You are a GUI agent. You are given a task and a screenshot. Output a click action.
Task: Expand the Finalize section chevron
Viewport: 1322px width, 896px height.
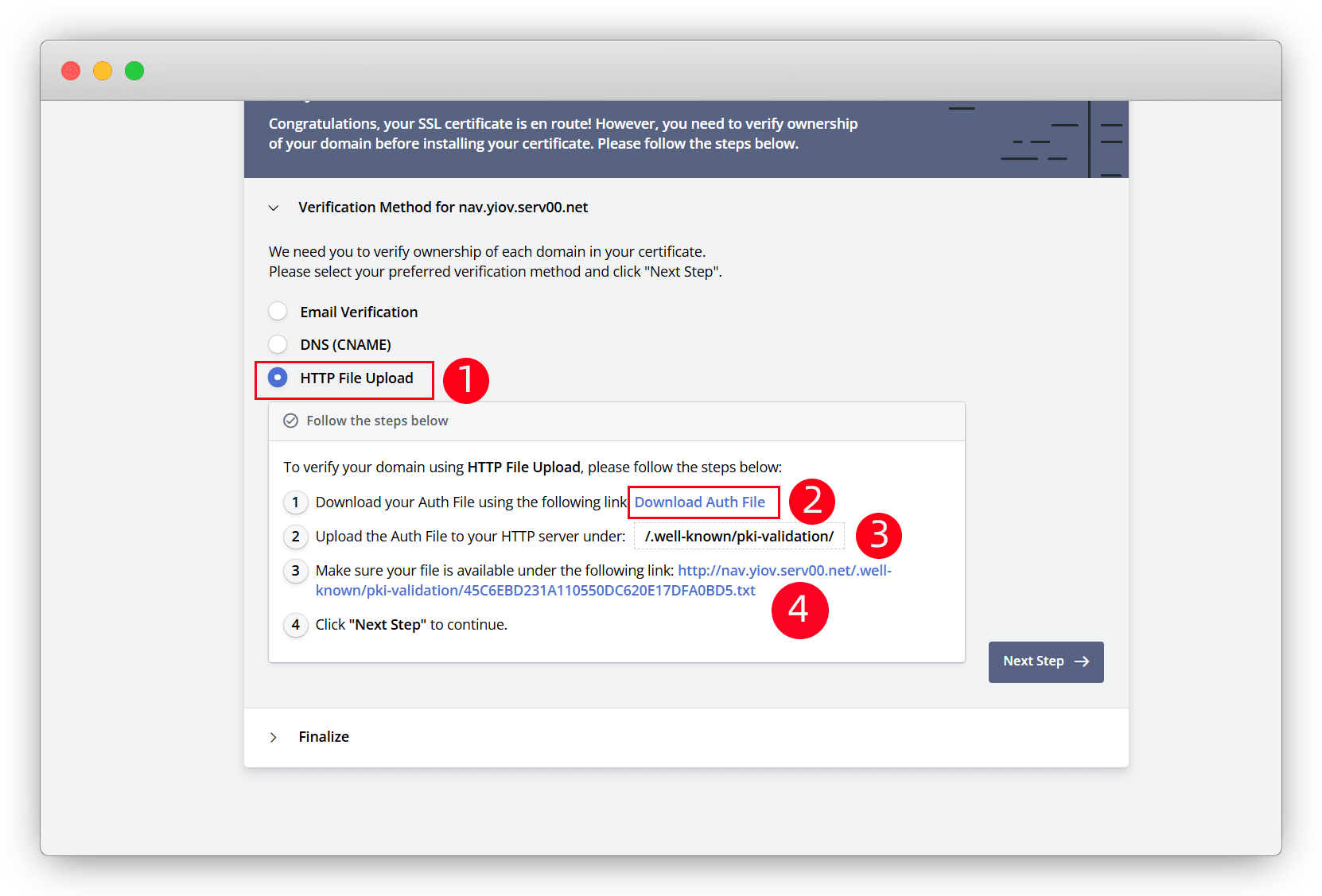274,737
